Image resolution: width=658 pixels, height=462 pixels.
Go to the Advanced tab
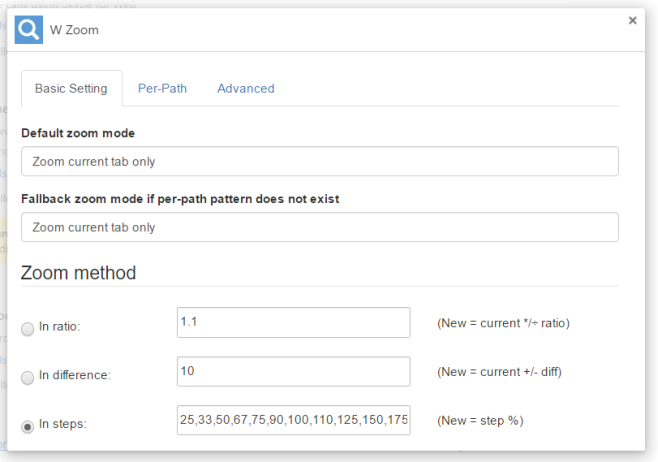coord(246,89)
